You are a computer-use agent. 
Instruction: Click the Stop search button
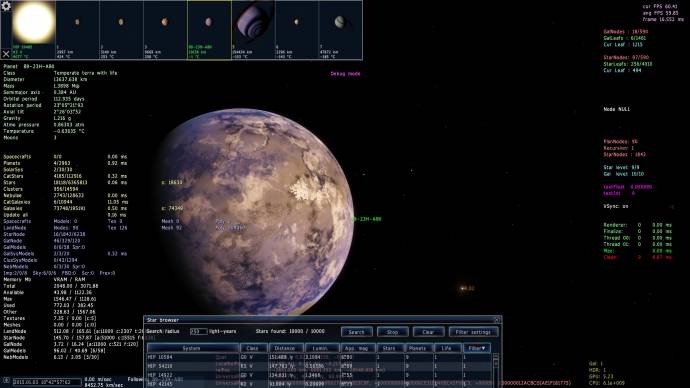[x=392, y=332]
